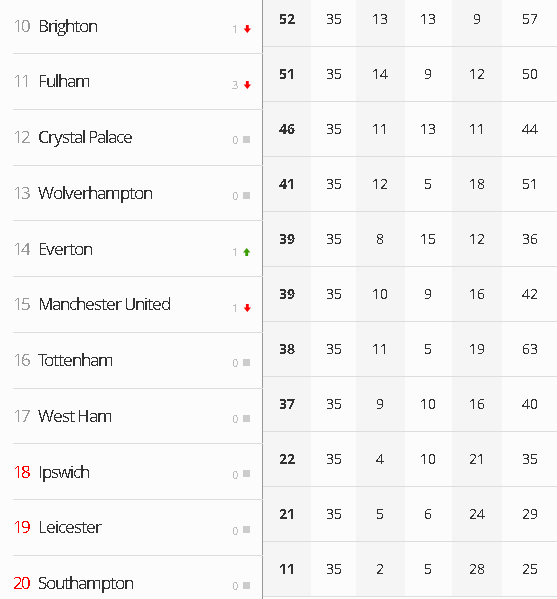Open the Fulham team link

click(x=64, y=81)
